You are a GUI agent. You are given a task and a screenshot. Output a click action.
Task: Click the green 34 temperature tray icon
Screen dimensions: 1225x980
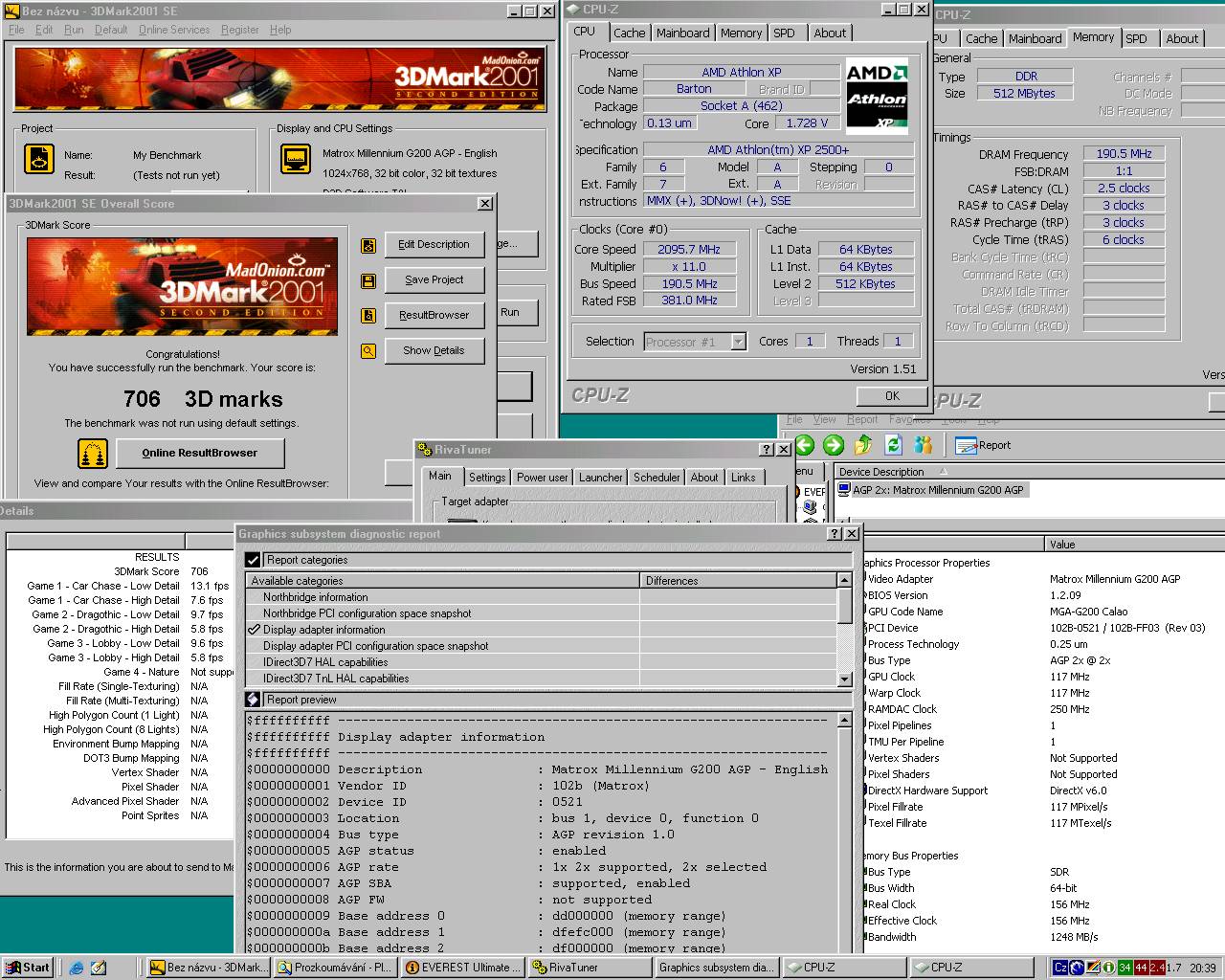click(x=1125, y=968)
